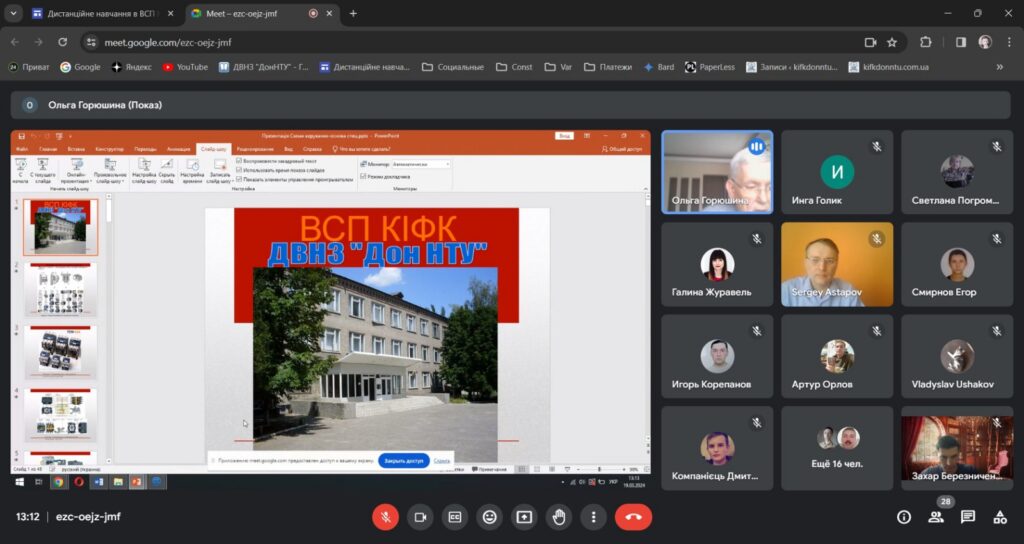Click PowerPoint icon in shared taskbar
The height and width of the screenshot is (544, 1024).
coord(136,482)
